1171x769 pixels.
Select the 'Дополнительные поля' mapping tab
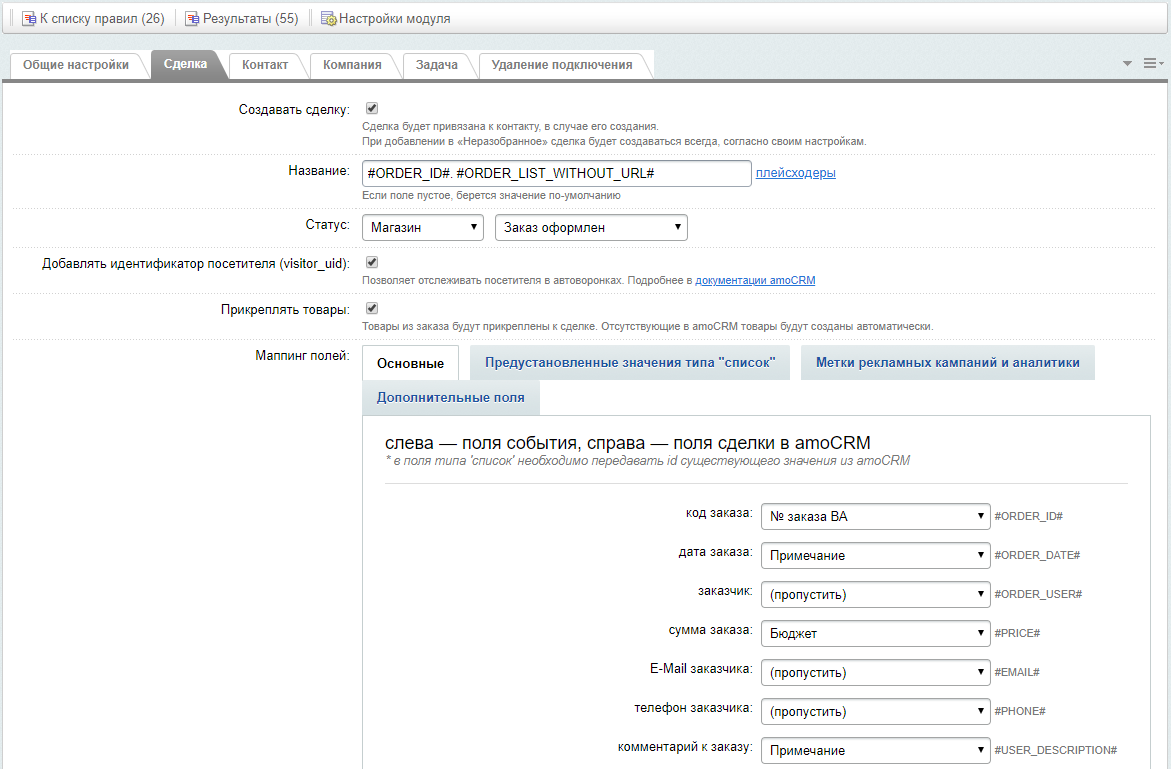click(448, 397)
